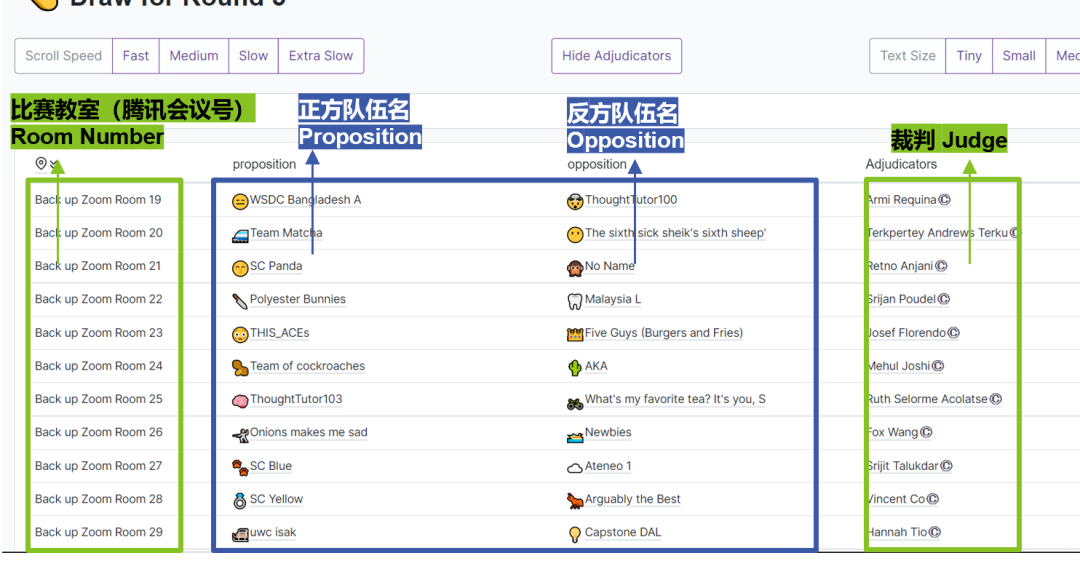The image size is (1080, 569).
Task: Click the lightbulb icon next to Capstone DAL
Action: [x=575, y=534]
